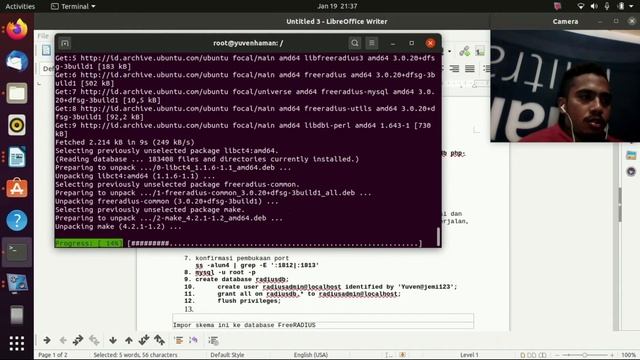
Task: Open the Help icon in dock
Action: coord(17,220)
